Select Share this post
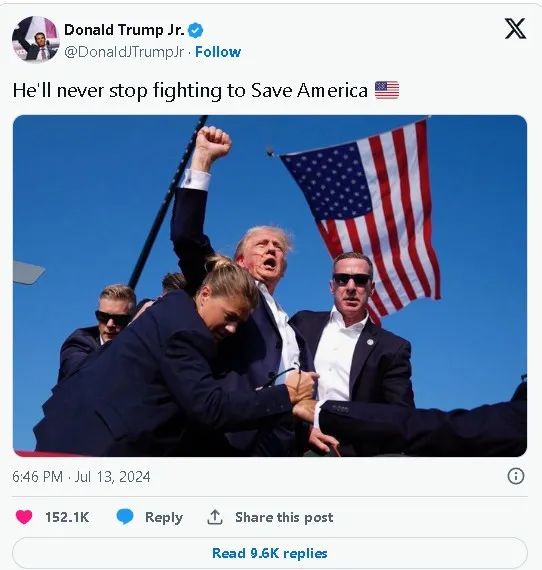 tap(284, 517)
